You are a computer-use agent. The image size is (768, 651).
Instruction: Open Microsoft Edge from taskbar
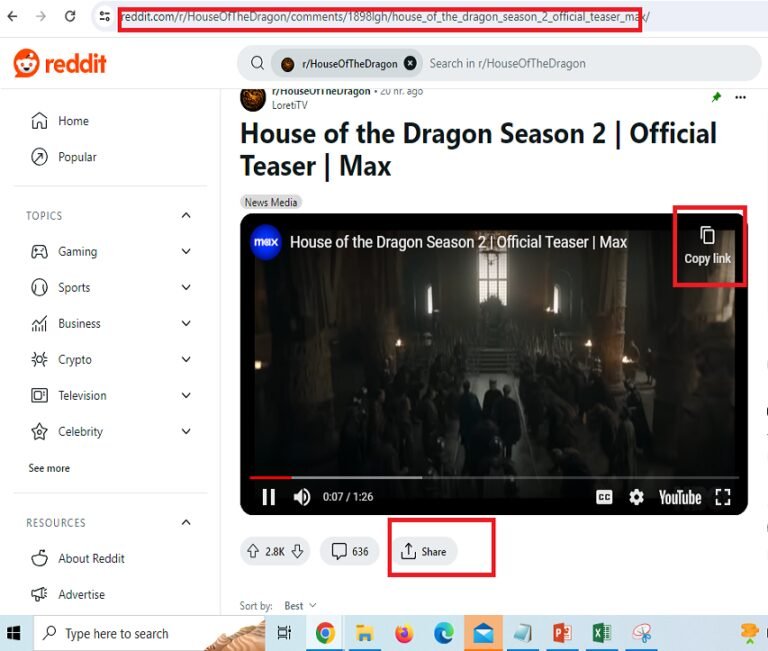443,633
